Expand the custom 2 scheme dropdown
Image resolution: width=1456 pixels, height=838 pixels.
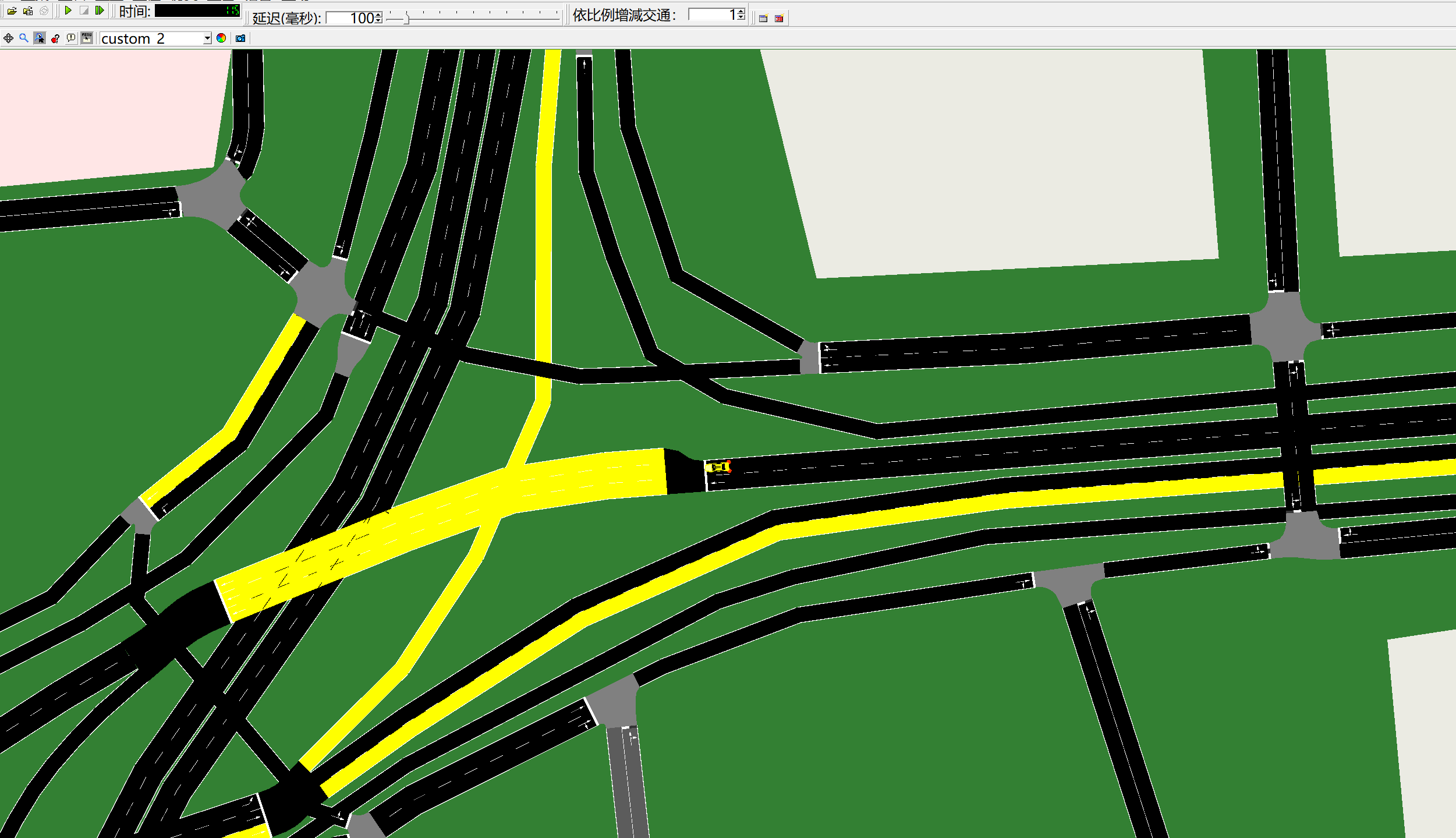coord(207,39)
